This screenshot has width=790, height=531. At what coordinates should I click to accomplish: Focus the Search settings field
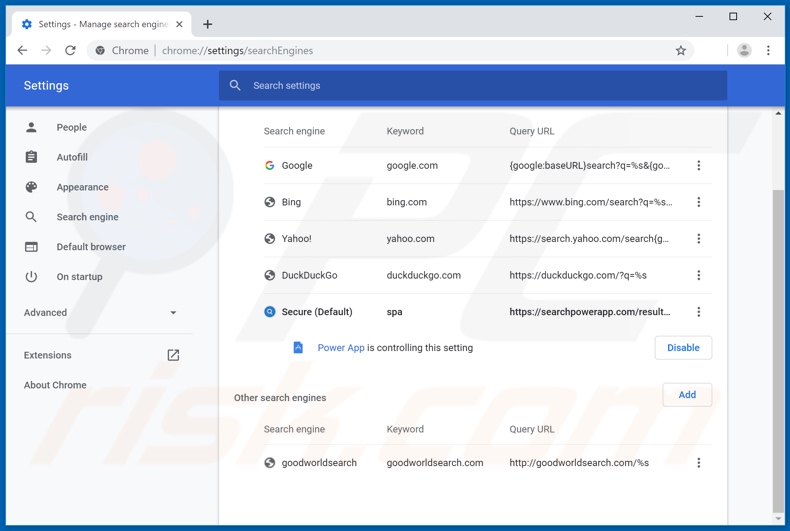pos(473,85)
